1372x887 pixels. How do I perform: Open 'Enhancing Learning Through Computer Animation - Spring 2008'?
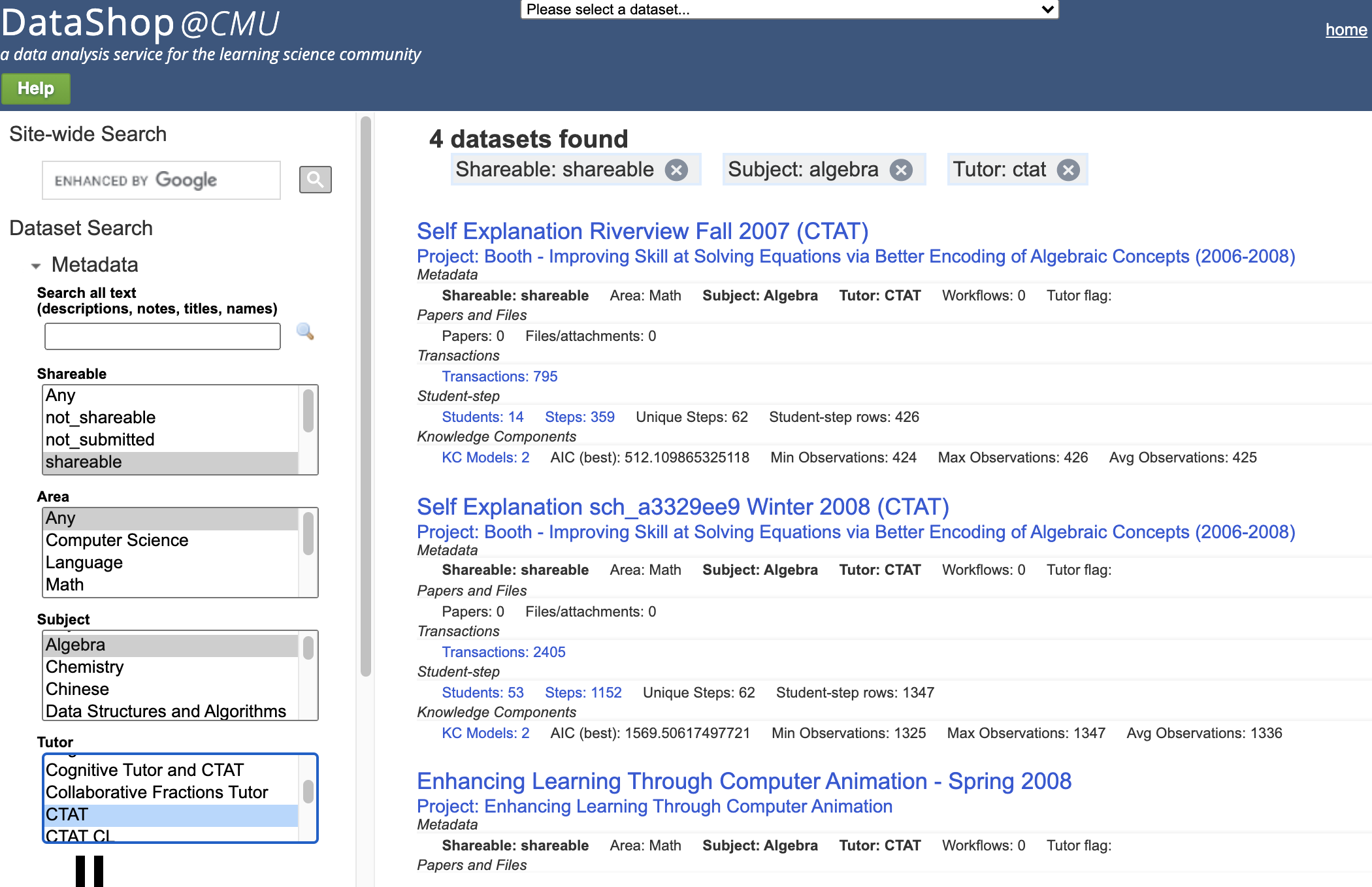pos(744,782)
